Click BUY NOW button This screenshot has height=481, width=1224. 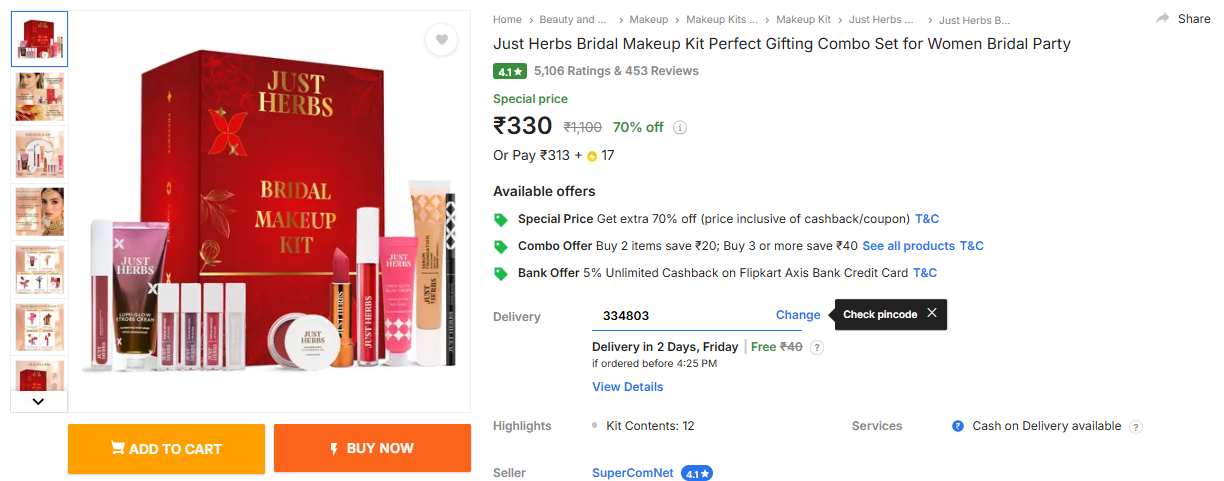pyautogui.click(x=372, y=449)
